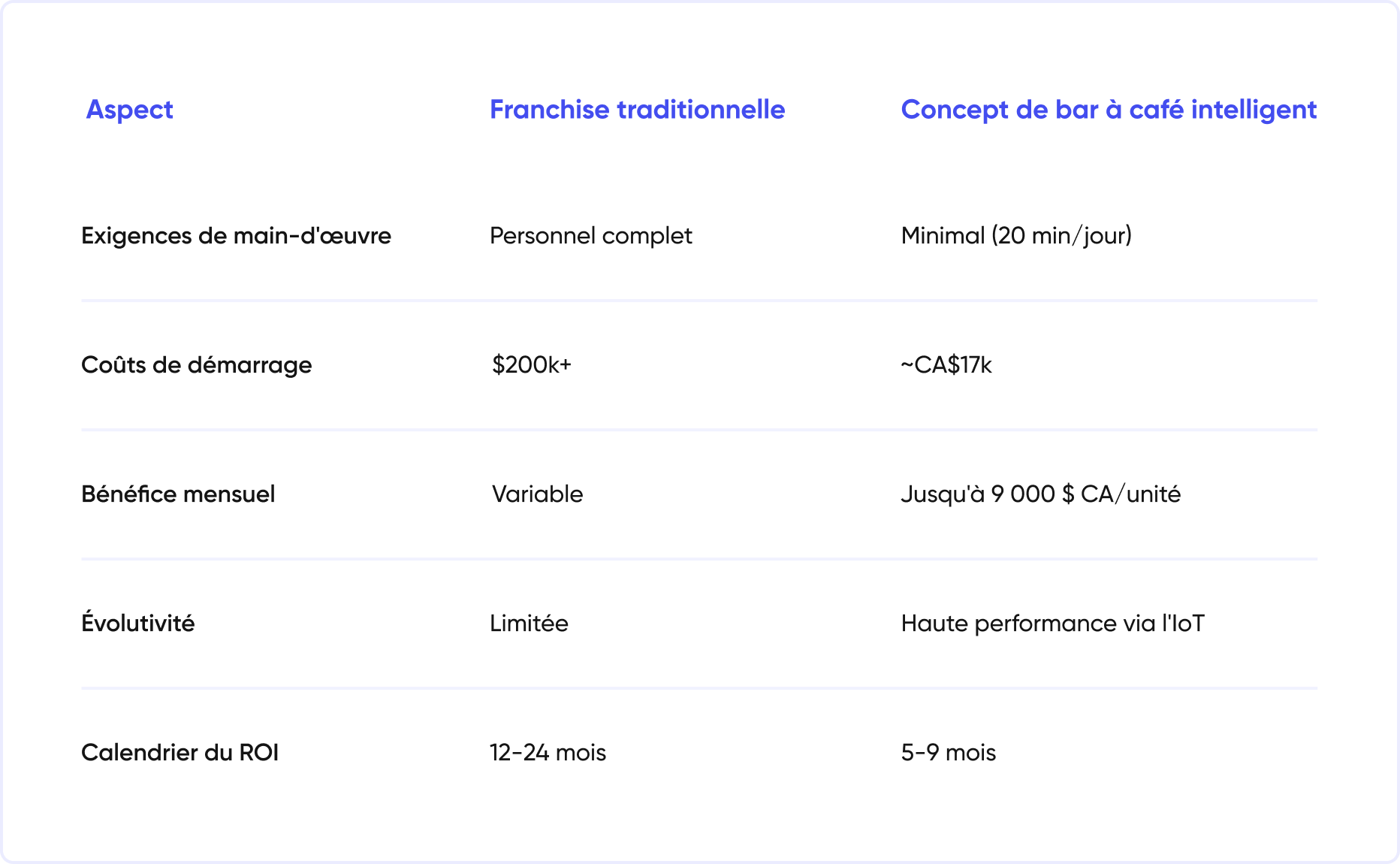Screen dimensions: 1400x864
Task: Select the Franchise traditionnelle column header
Action: pyautogui.click(x=637, y=110)
